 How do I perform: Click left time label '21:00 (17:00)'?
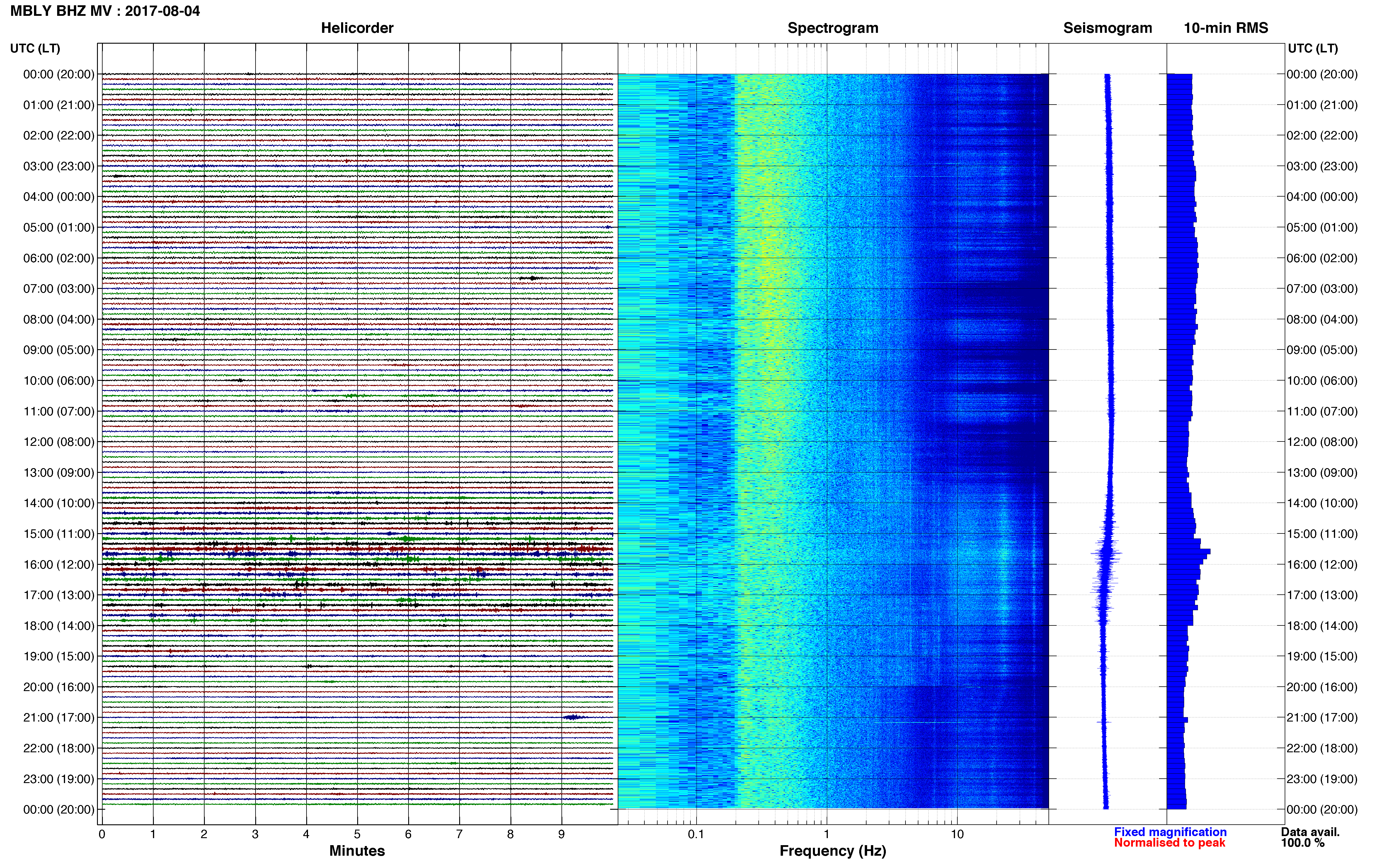(x=59, y=718)
